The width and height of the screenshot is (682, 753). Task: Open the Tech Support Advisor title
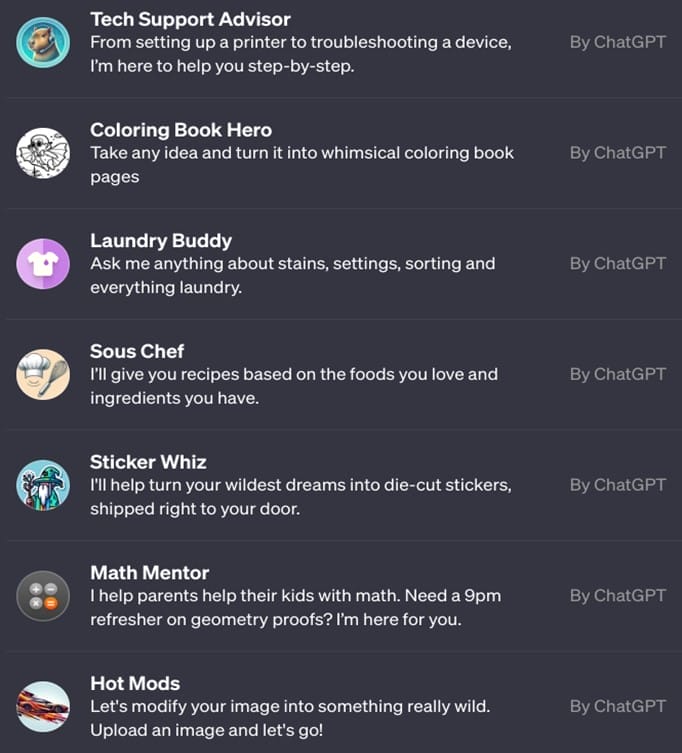pos(190,20)
